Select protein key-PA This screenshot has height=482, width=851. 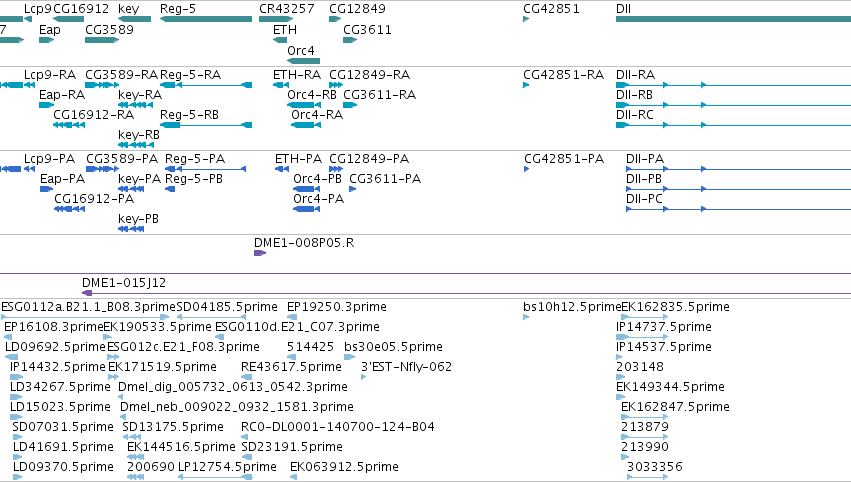[x=131, y=189]
